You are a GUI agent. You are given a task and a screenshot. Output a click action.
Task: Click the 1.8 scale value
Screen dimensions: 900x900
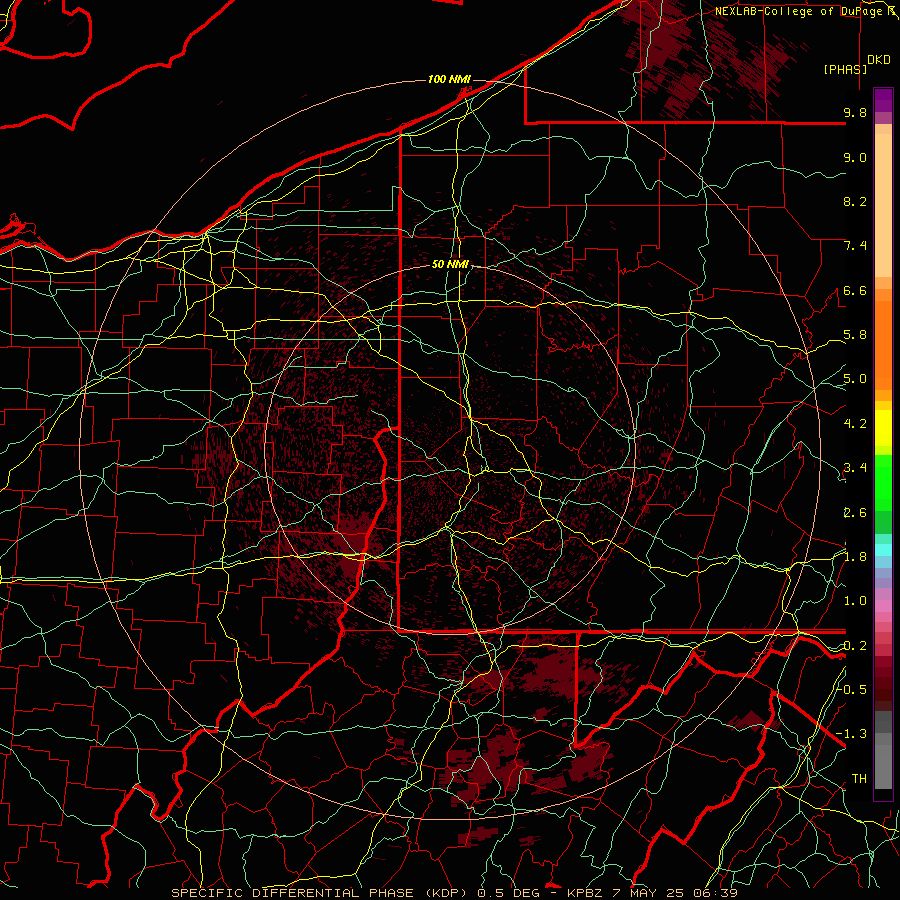[855, 557]
